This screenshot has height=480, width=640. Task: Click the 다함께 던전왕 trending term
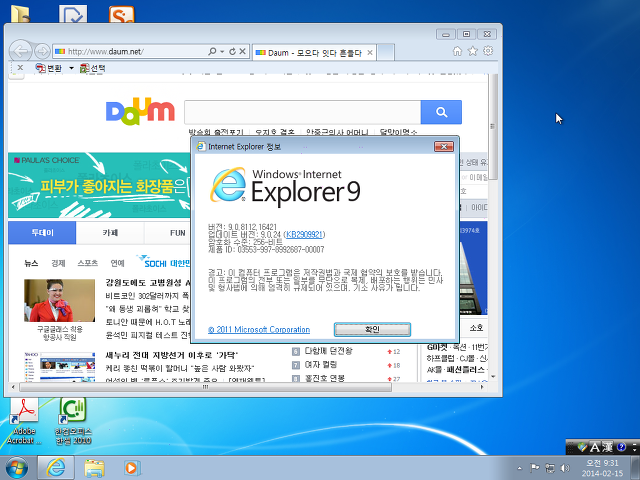pyautogui.click(x=328, y=351)
